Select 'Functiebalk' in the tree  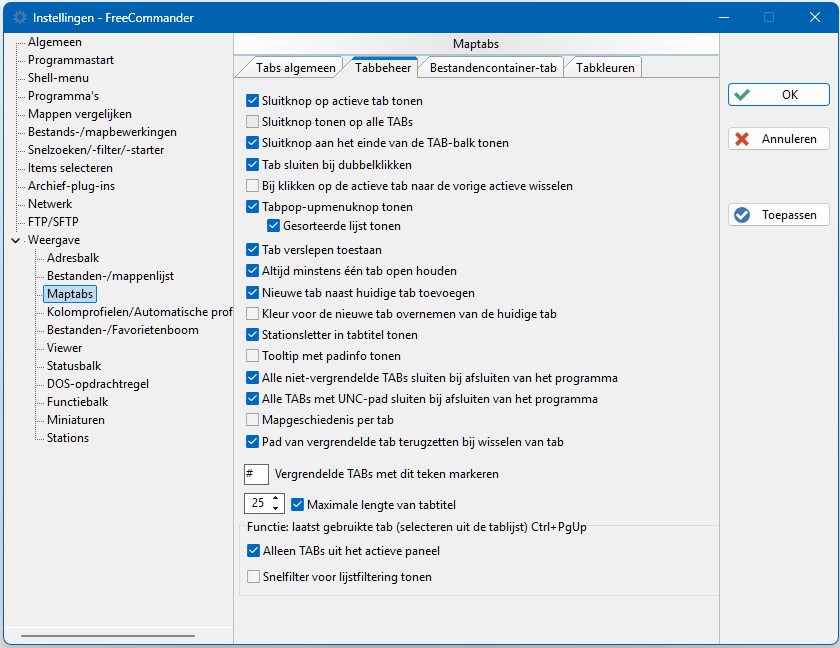78,402
